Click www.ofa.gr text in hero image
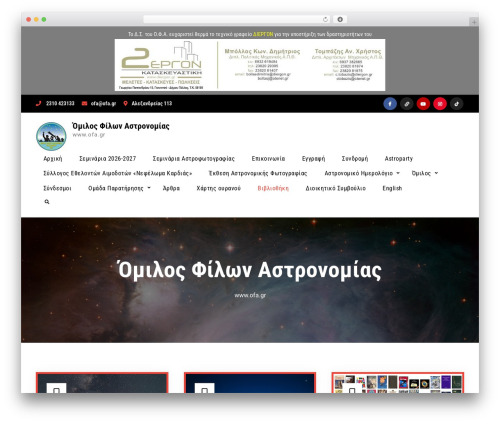 click(x=250, y=295)
